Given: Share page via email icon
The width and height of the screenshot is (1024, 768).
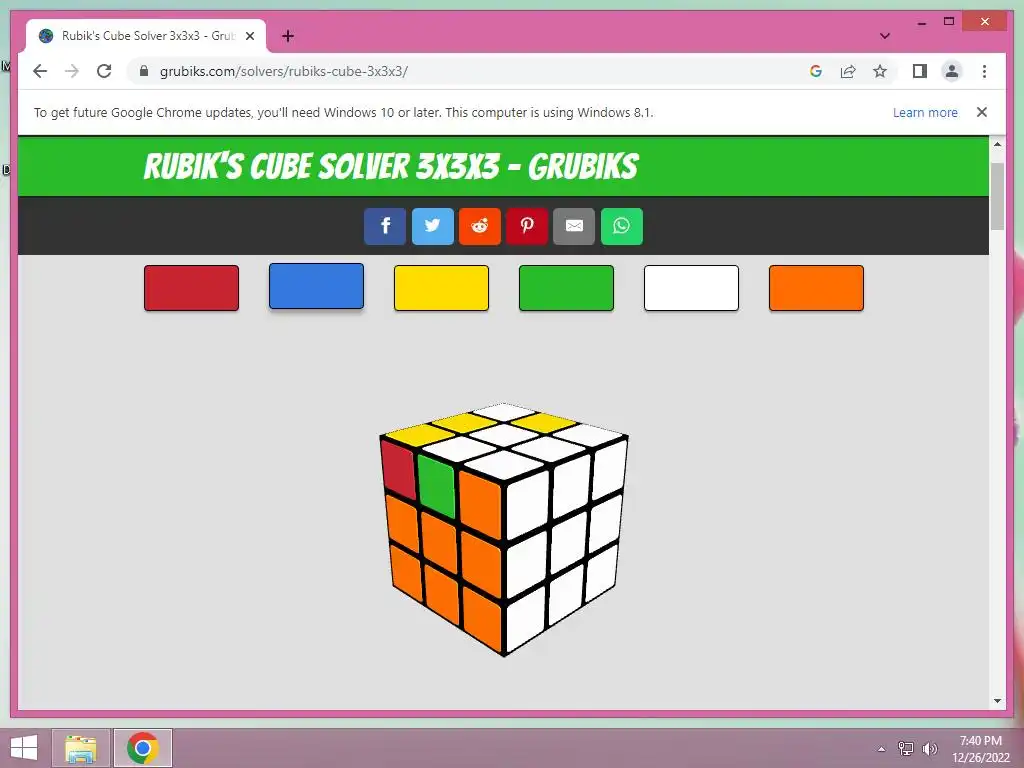Looking at the screenshot, I should [x=574, y=226].
